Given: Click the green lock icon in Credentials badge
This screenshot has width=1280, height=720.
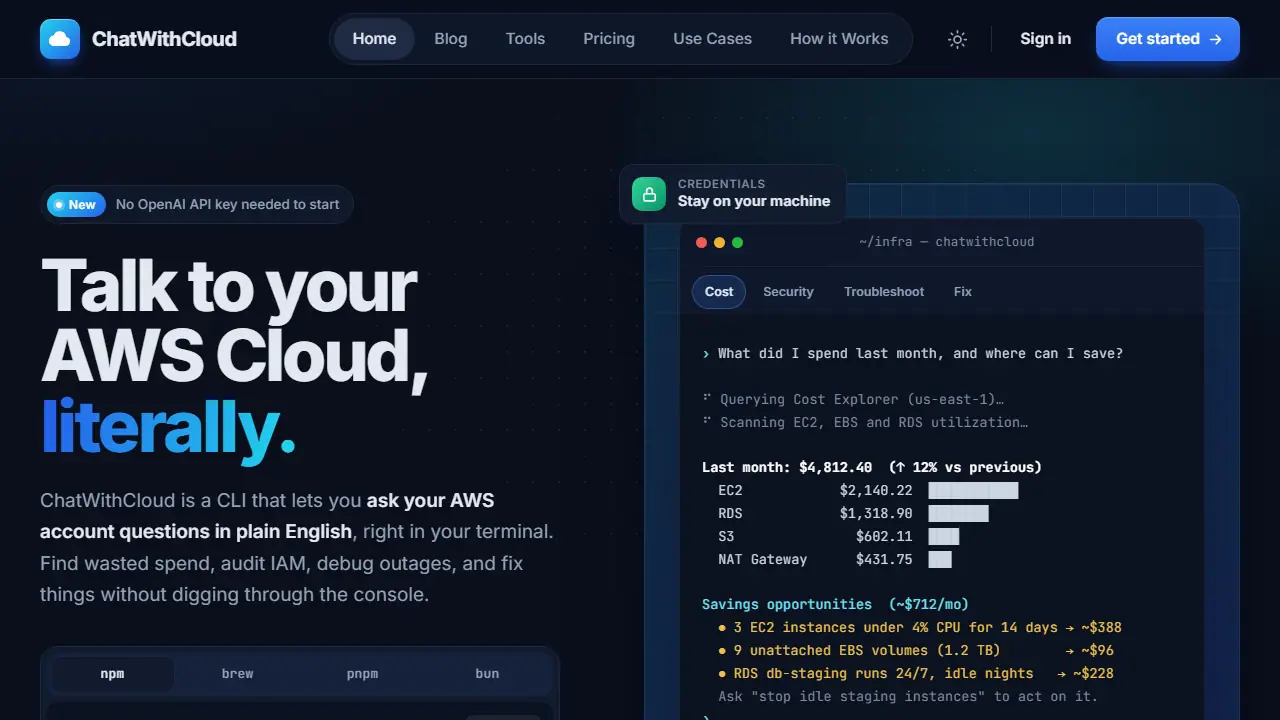Looking at the screenshot, I should [x=648, y=193].
